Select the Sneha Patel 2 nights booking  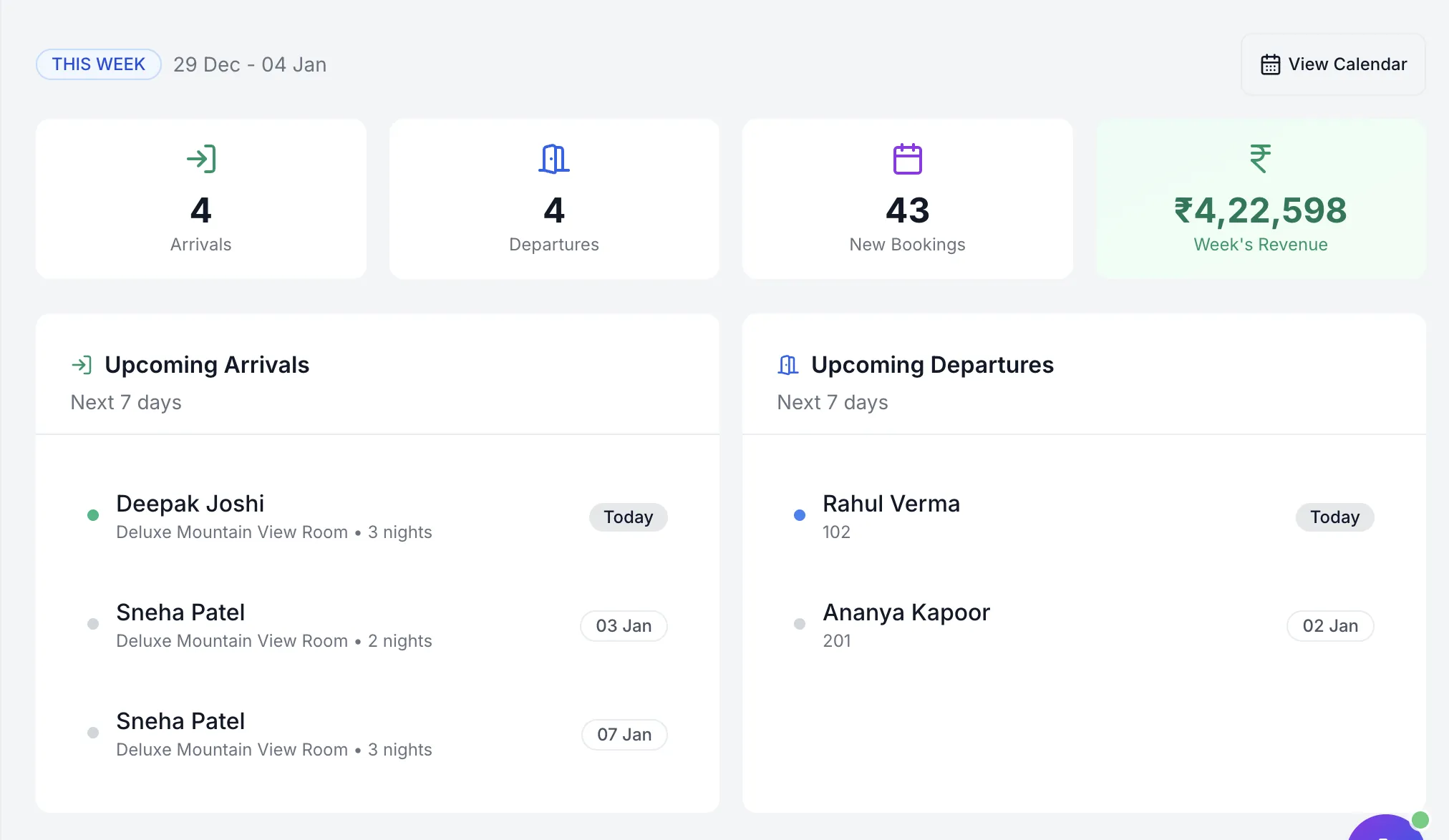(377, 625)
